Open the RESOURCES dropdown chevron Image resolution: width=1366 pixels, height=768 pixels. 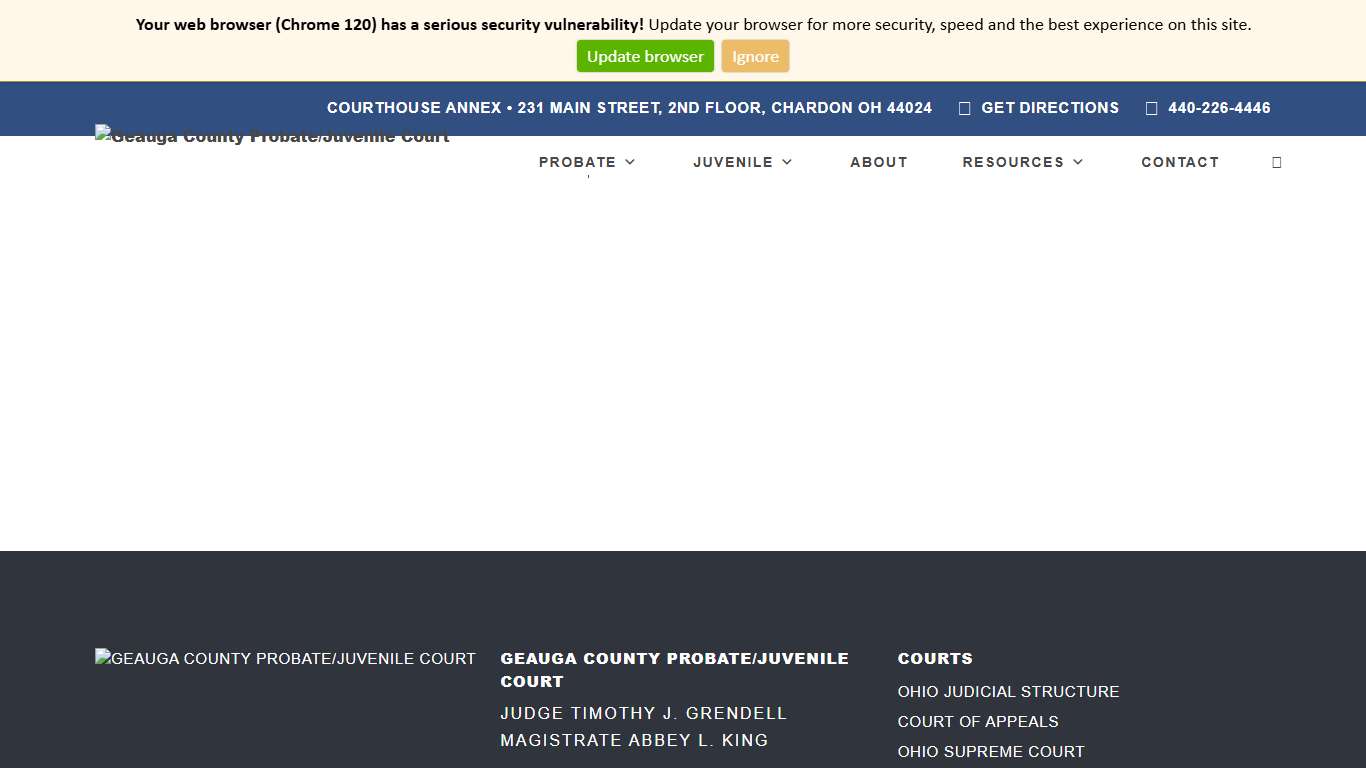pos(1078,162)
